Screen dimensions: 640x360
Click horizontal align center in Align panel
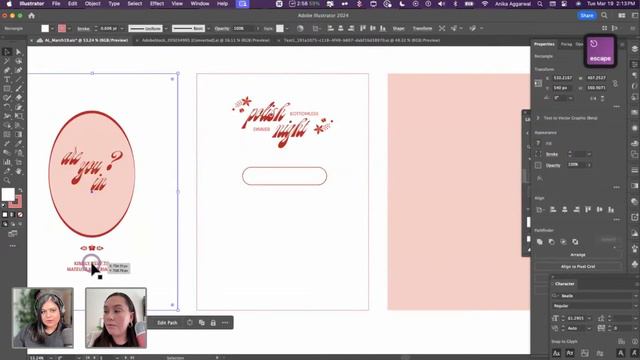pyautogui.click(x=564, y=209)
